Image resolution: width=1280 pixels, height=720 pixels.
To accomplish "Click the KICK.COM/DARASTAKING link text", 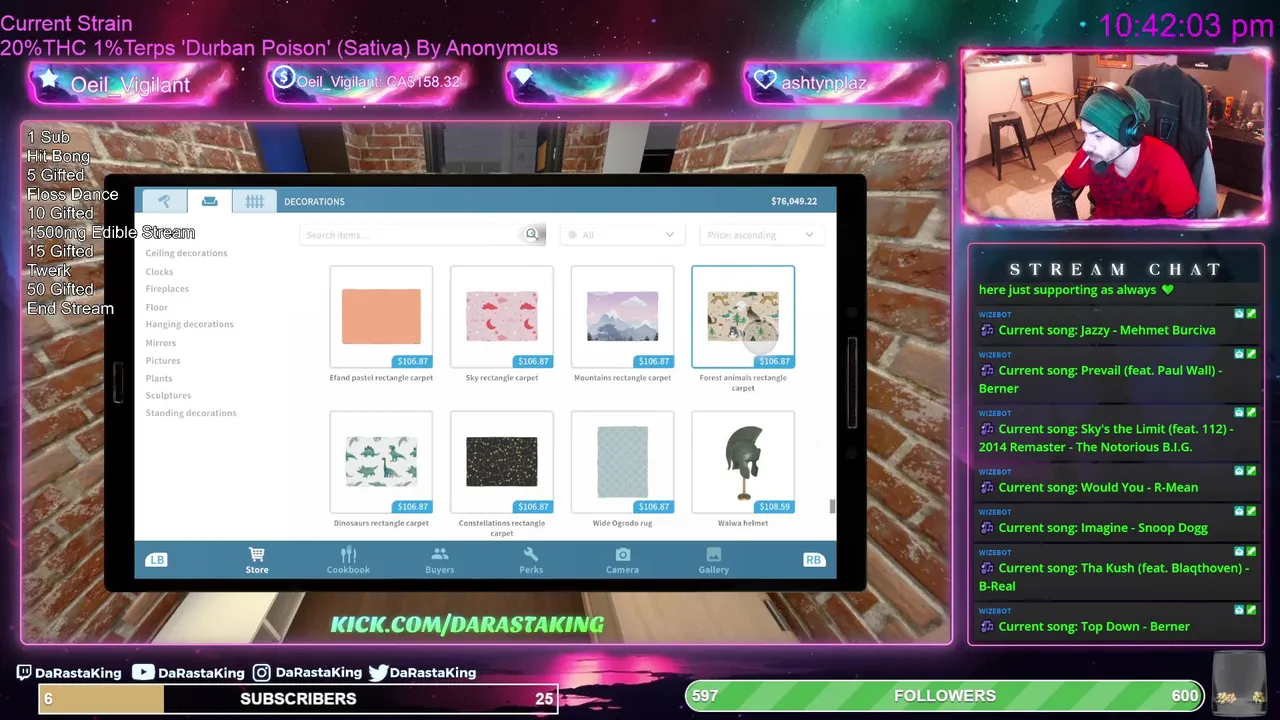I will click(x=467, y=625).
